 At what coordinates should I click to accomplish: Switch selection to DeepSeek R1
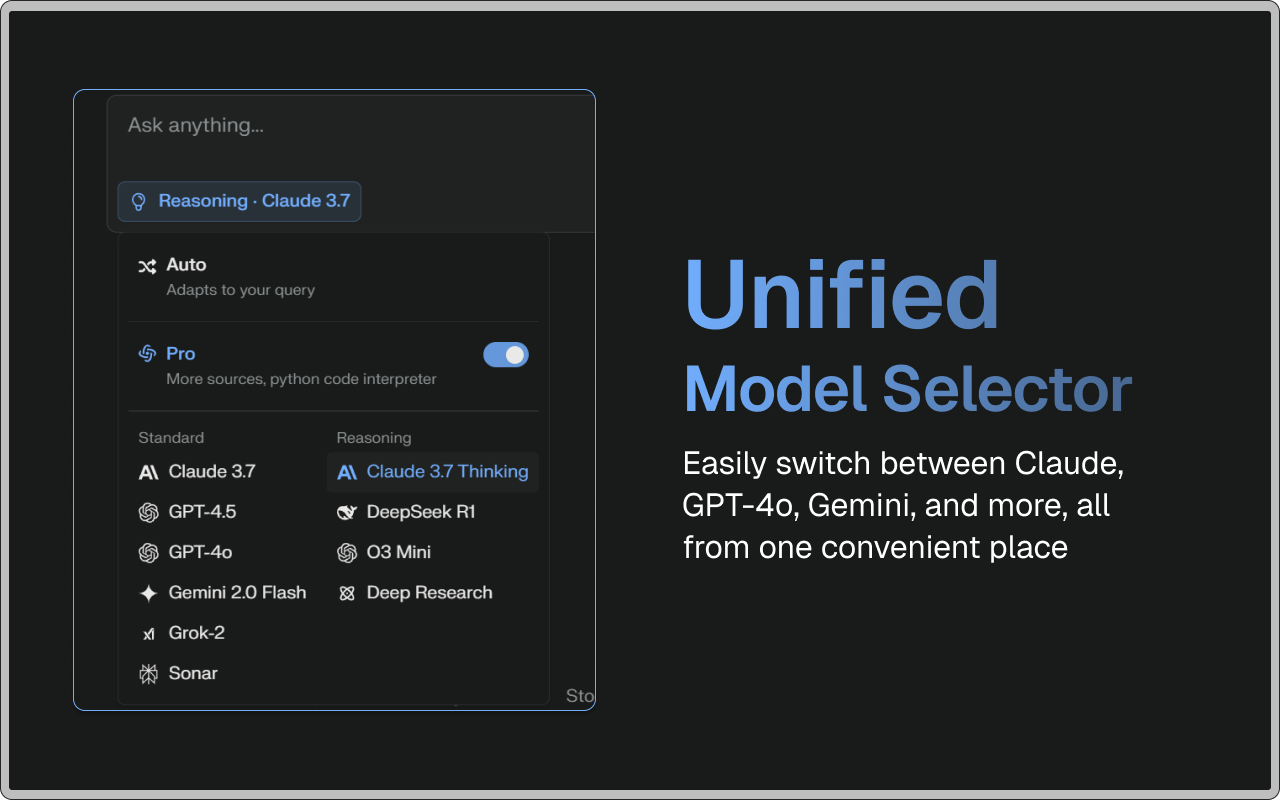click(420, 512)
